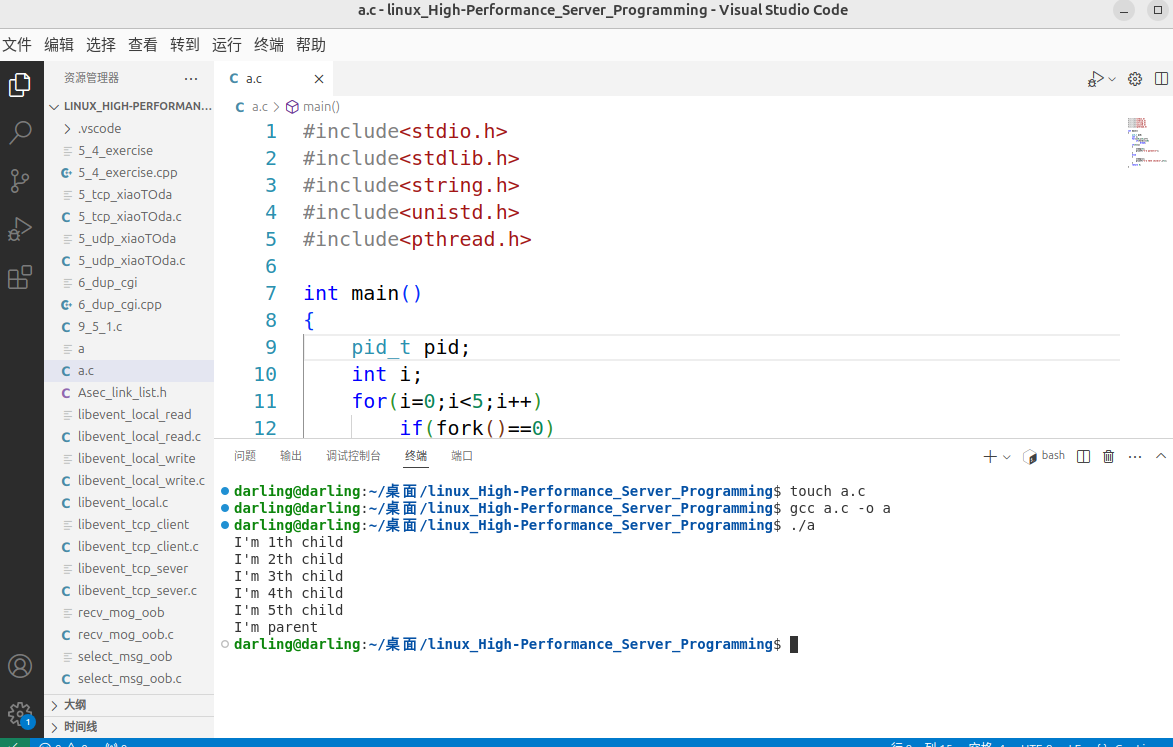Open the header file Asec_link_list.h
This screenshot has height=747, width=1173.
click(x=129, y=393)
